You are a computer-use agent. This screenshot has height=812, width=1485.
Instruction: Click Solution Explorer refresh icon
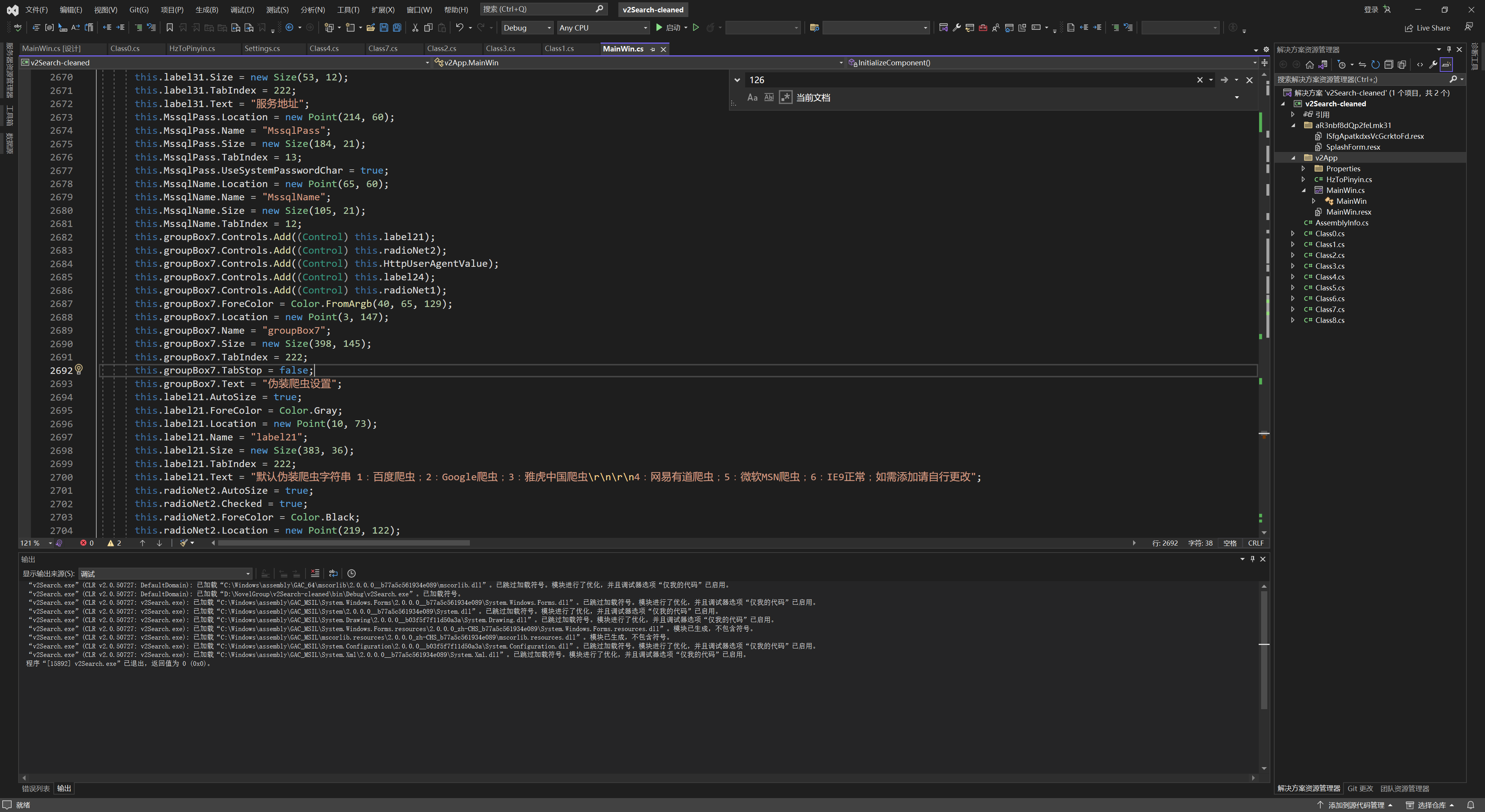click(x=1376, y=65)
